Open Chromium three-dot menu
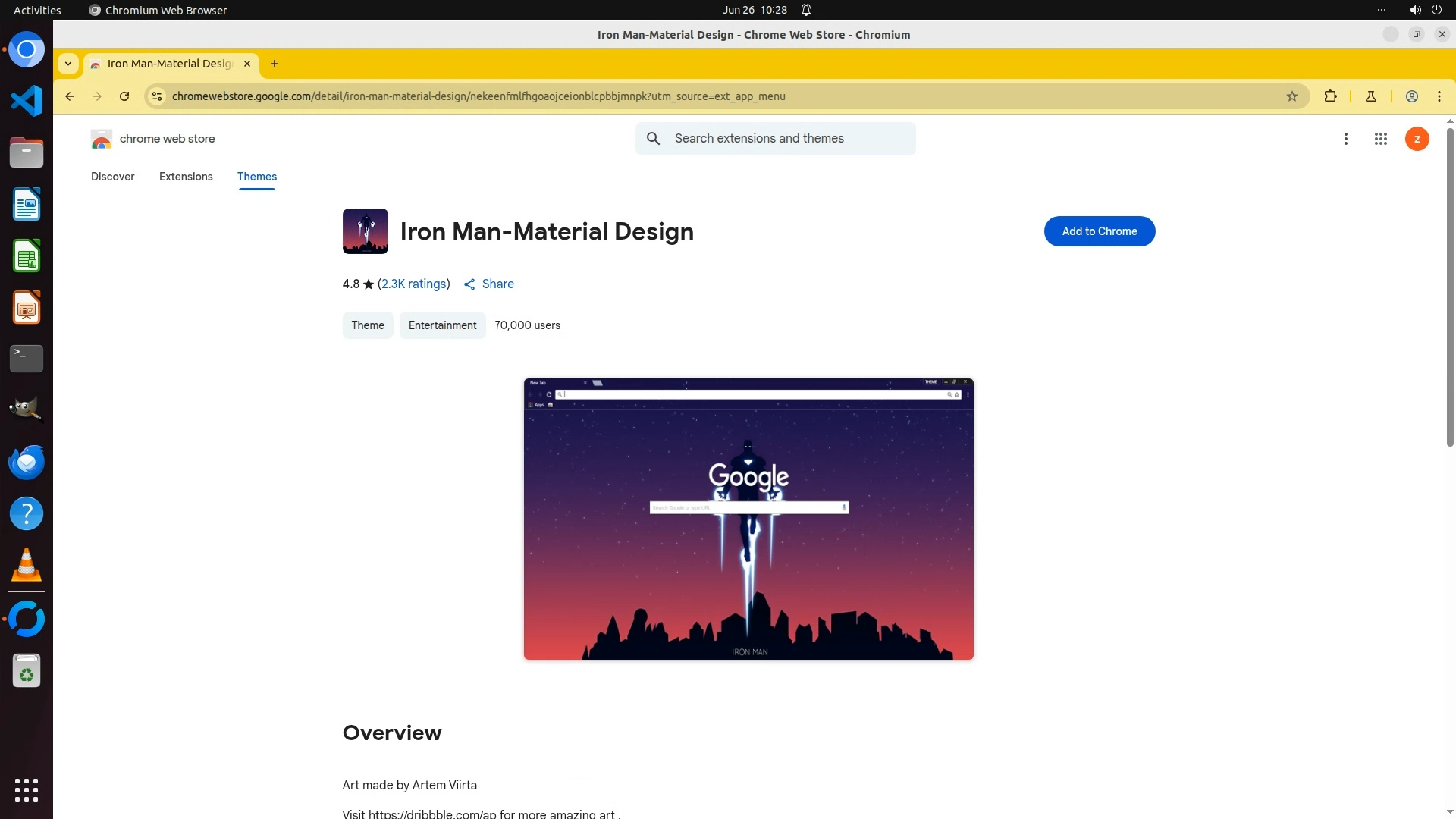The image size is (1456, 819). click(1439, 96)
